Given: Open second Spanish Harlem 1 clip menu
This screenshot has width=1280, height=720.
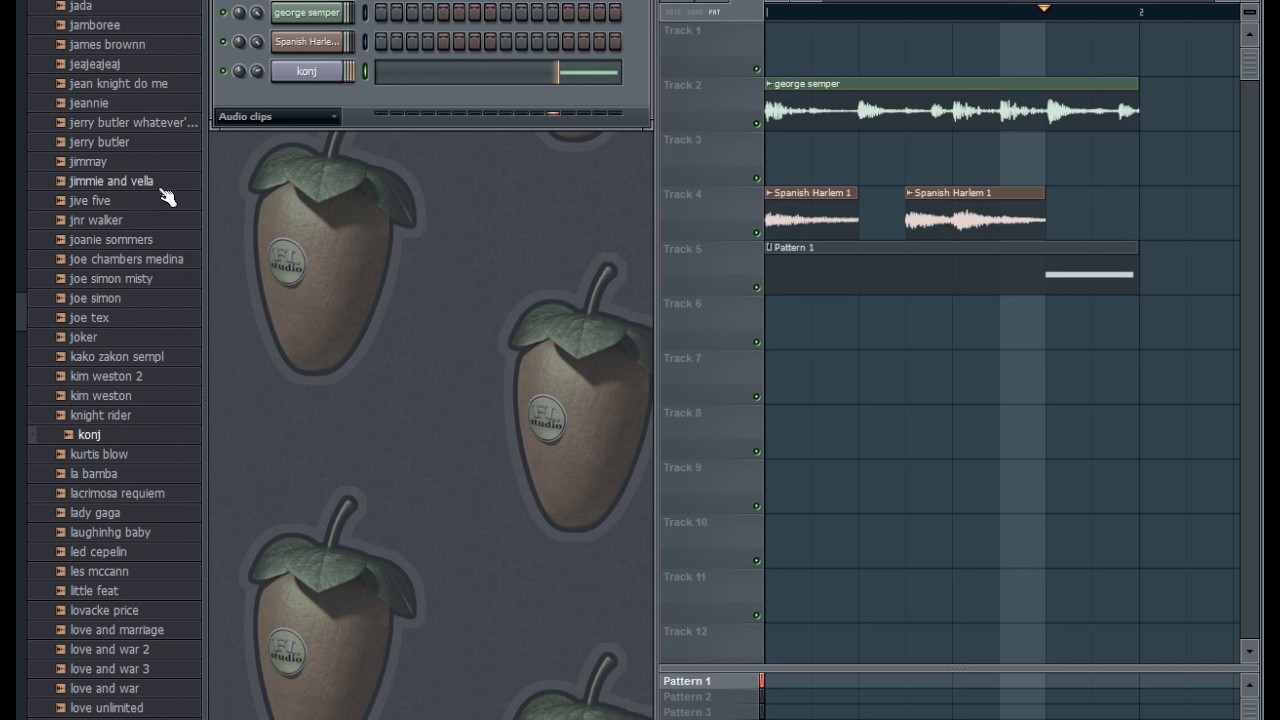Looking at the screenshot, I should pyautogui.click(x=910, y=193).
